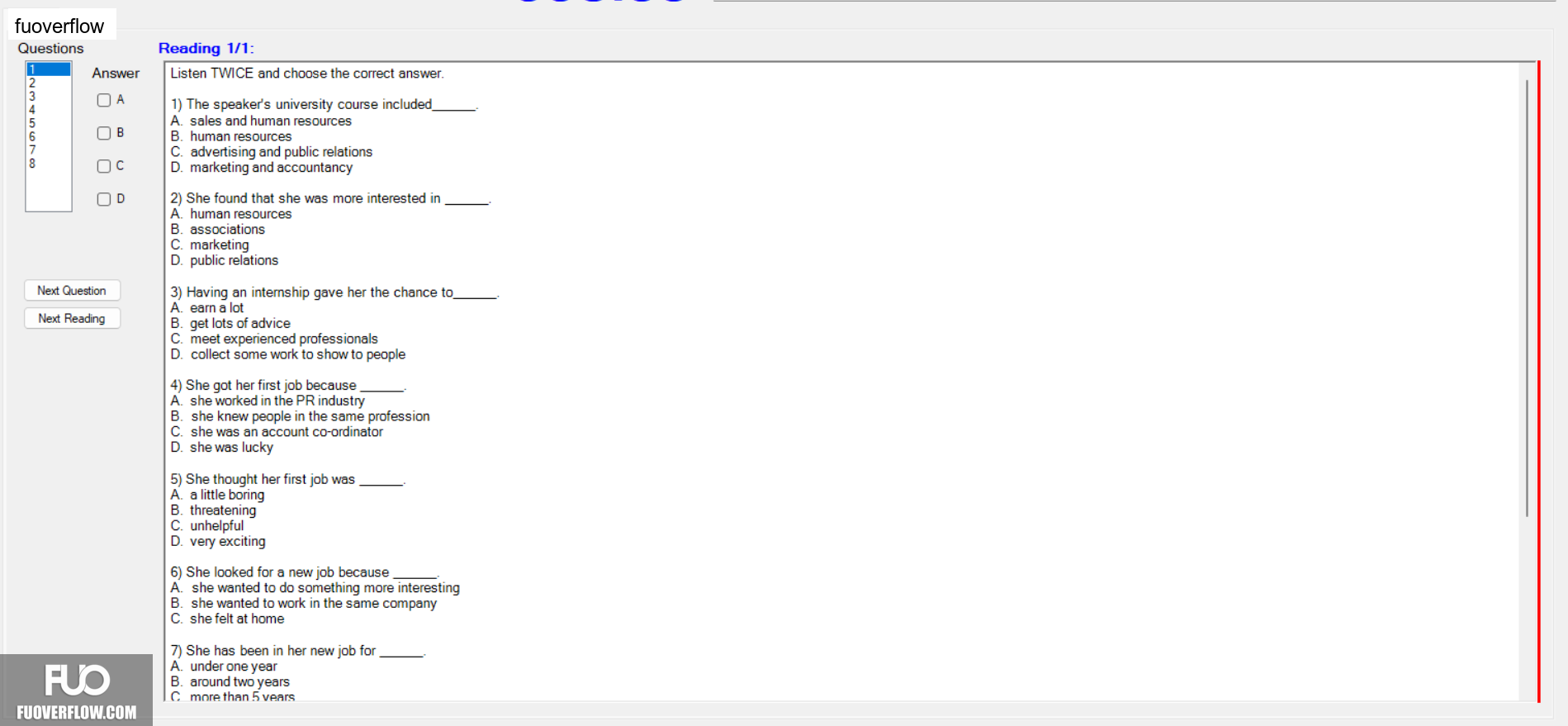
Task: Select question 2 in the Questions list
Action: pos(49,83)
